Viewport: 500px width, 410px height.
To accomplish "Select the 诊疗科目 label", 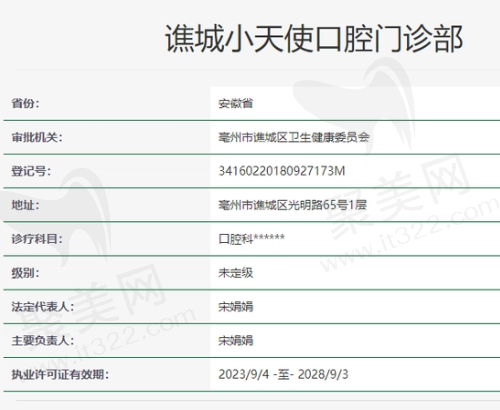I will [37, 239].
